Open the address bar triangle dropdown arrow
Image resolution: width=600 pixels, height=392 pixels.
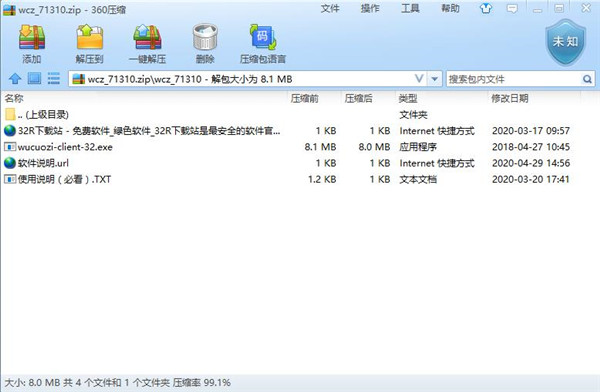(x=435, y=79)
